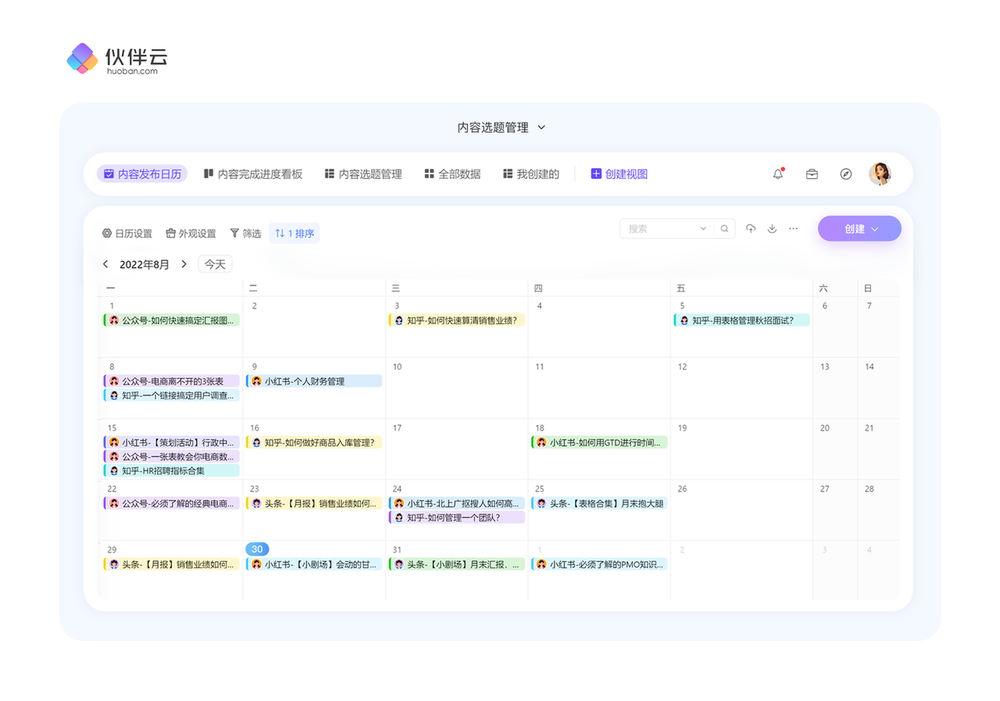
Task: Open 日历设置 calendar settings
Action: [x=127, y=234]
